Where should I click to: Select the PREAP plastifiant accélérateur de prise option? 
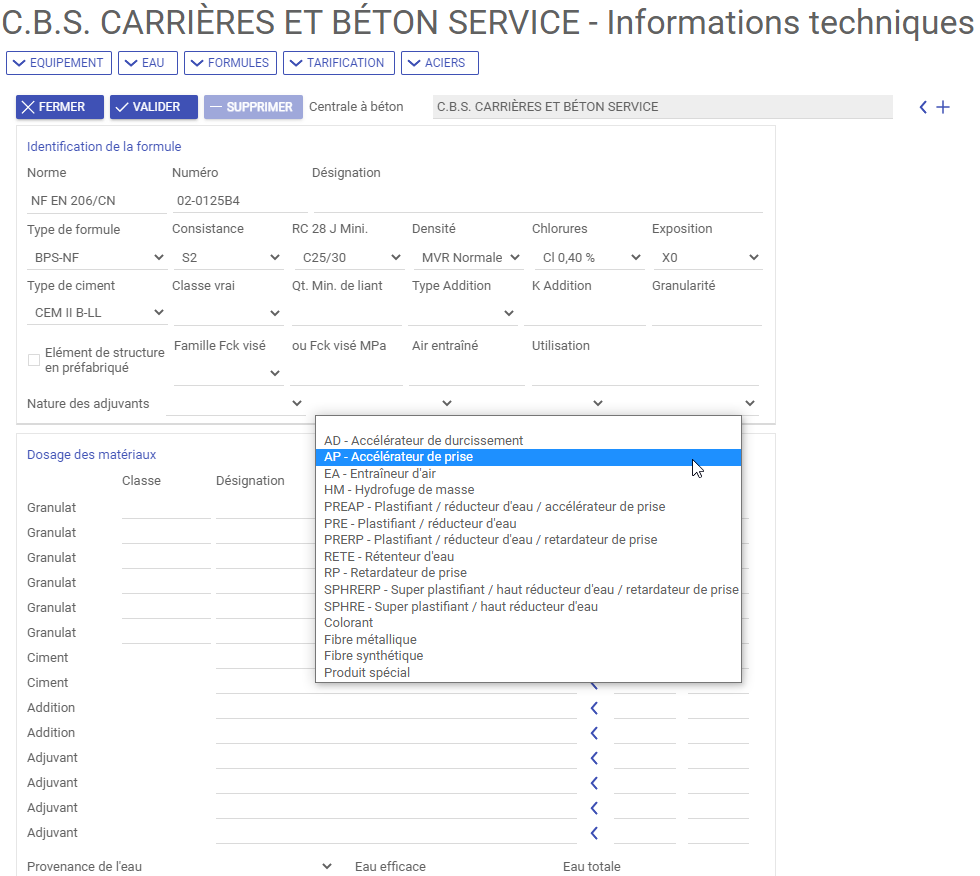[x=528, y=507]
